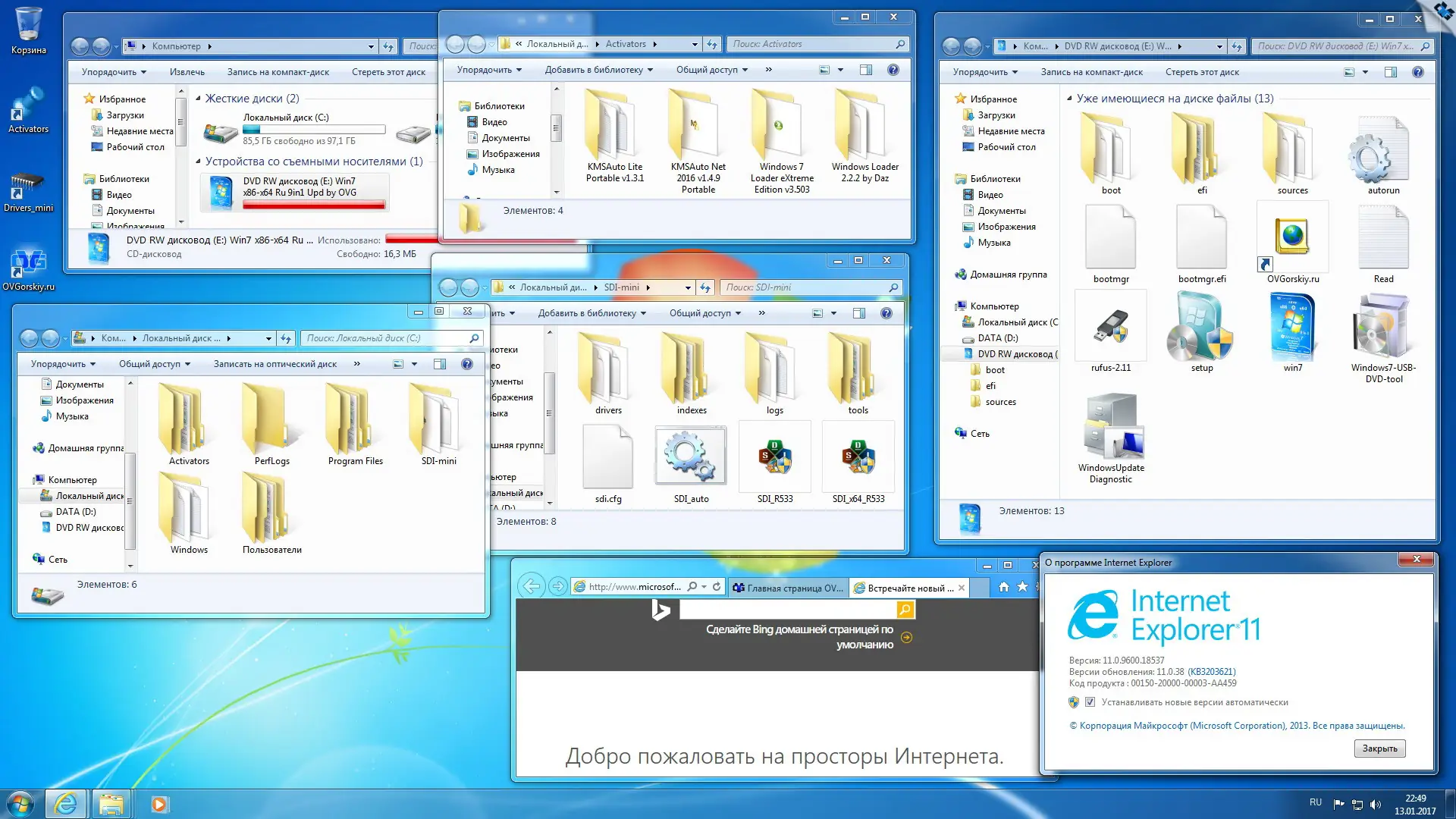1456x819 pixels.
Task: Open the WindowsUpdate Diagnostic icon
Action: click(1111, 426)
